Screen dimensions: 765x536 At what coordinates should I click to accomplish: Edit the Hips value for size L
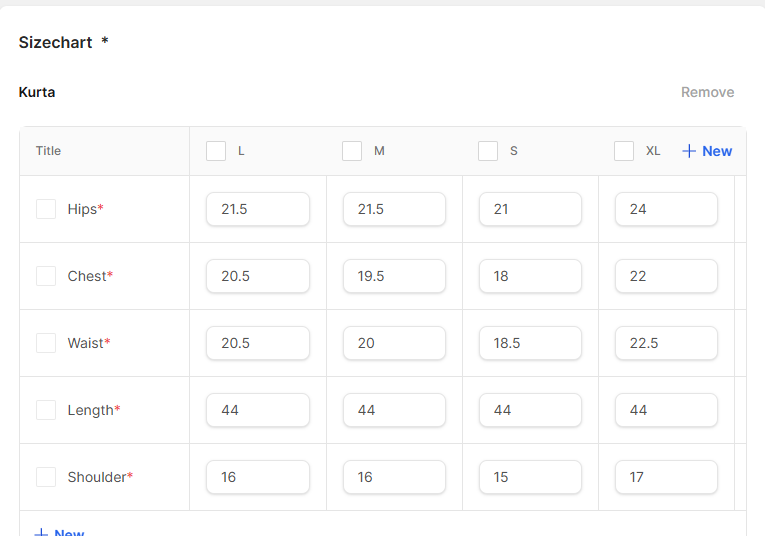click(258, 209)
